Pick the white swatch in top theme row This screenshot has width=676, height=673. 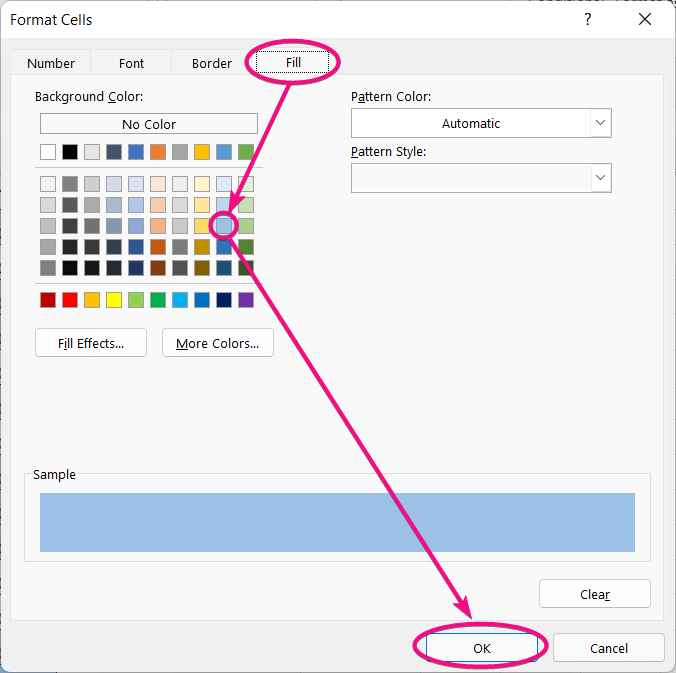48,152
